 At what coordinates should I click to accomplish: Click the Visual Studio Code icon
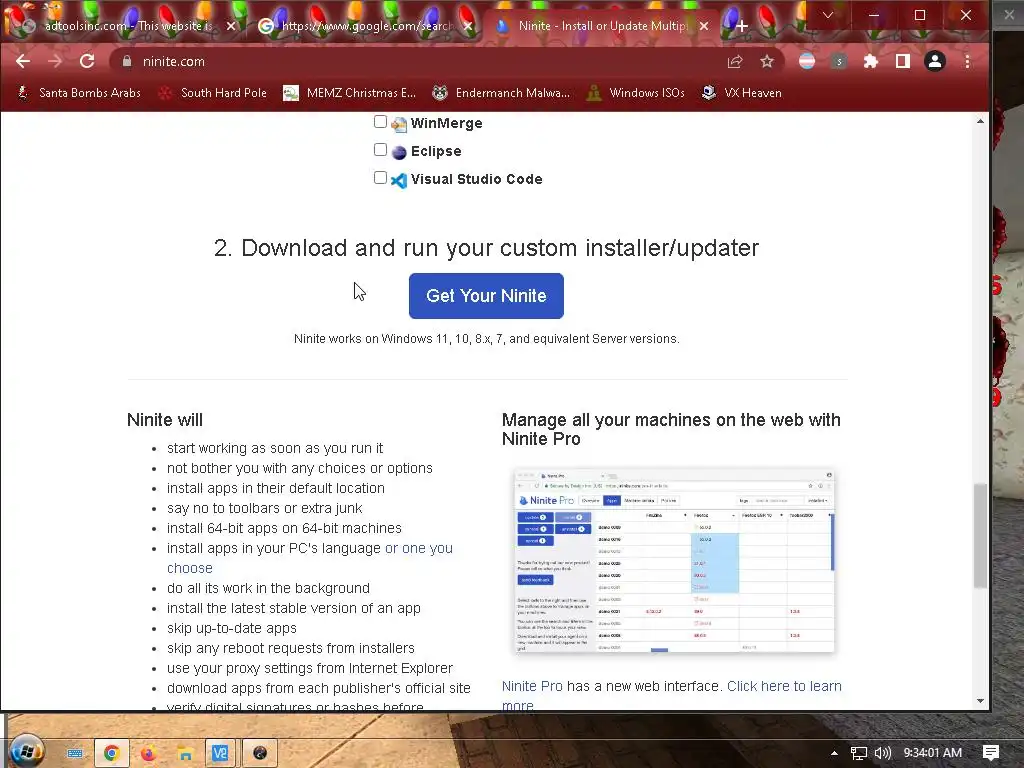(x=399, y=180)
